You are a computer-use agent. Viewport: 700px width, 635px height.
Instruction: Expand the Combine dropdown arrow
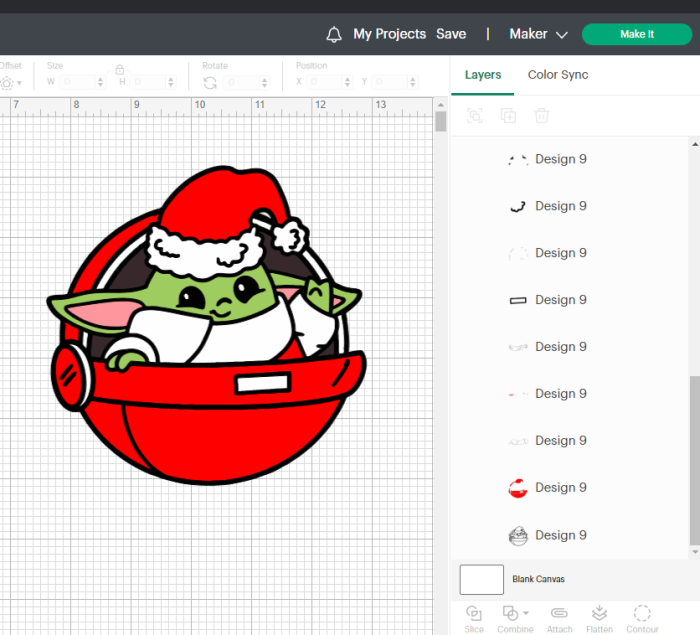[526, 613]
